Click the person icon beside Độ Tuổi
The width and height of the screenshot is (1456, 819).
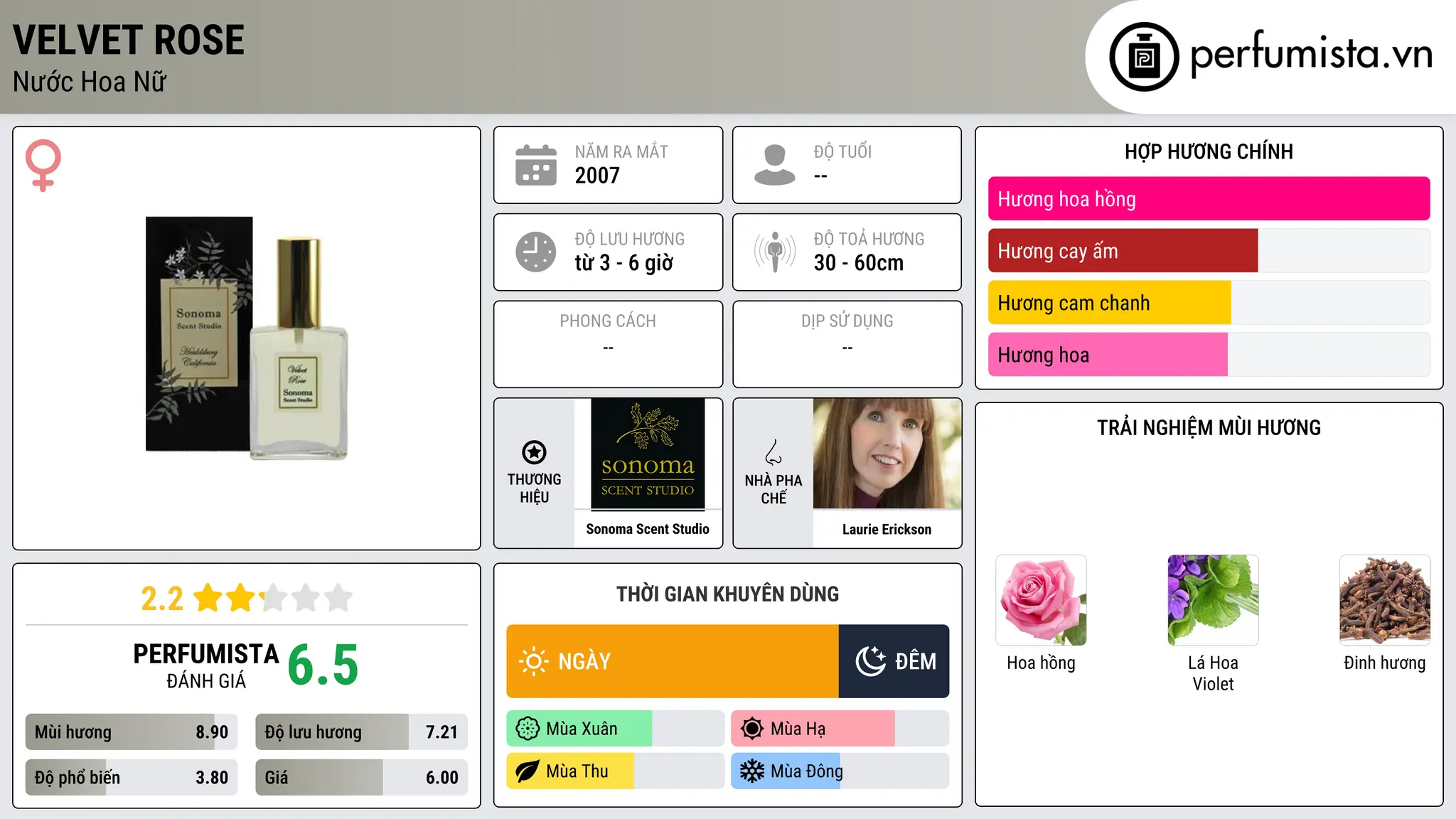pos(775,165)
